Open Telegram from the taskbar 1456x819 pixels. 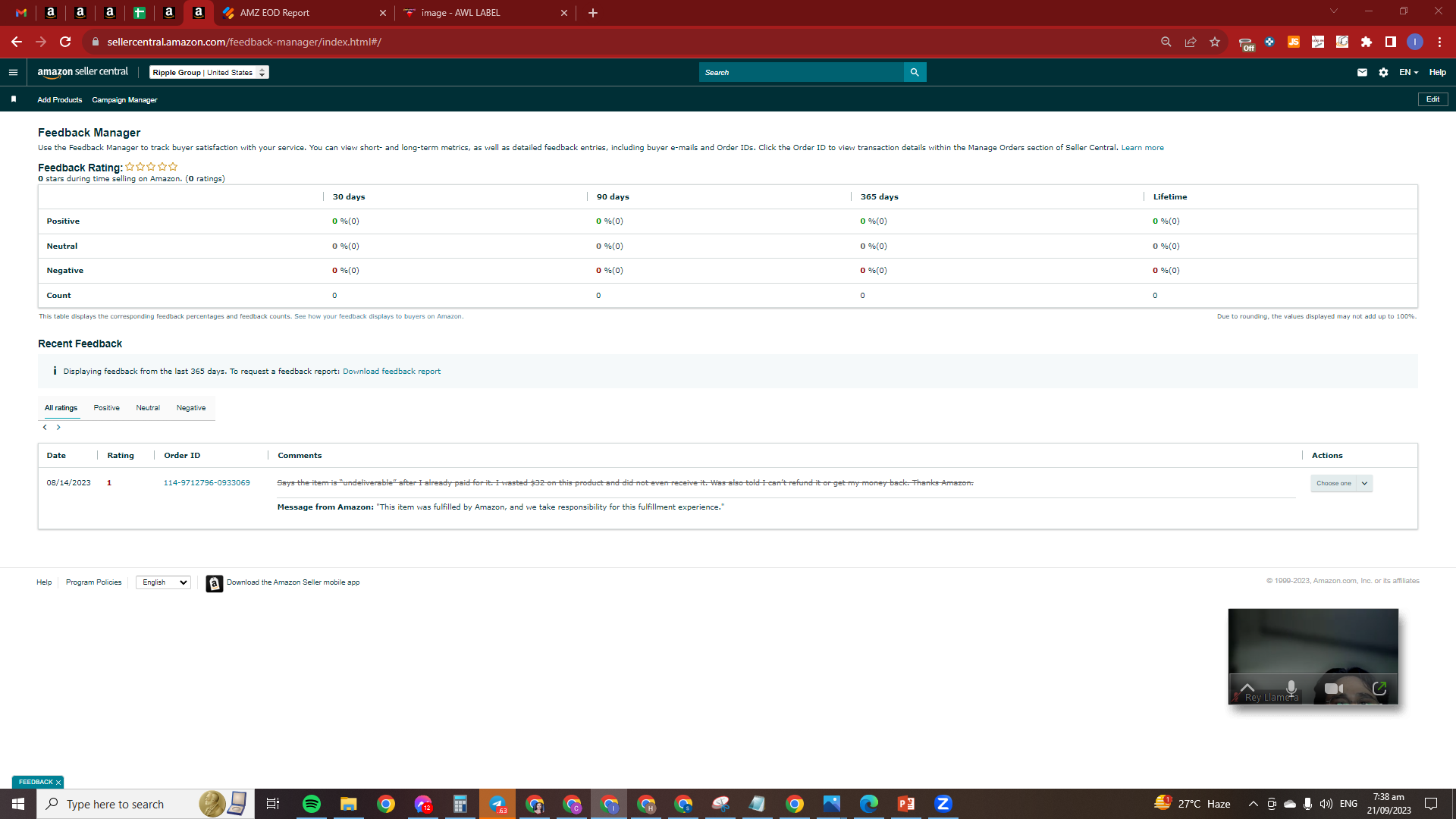[497, 804]
